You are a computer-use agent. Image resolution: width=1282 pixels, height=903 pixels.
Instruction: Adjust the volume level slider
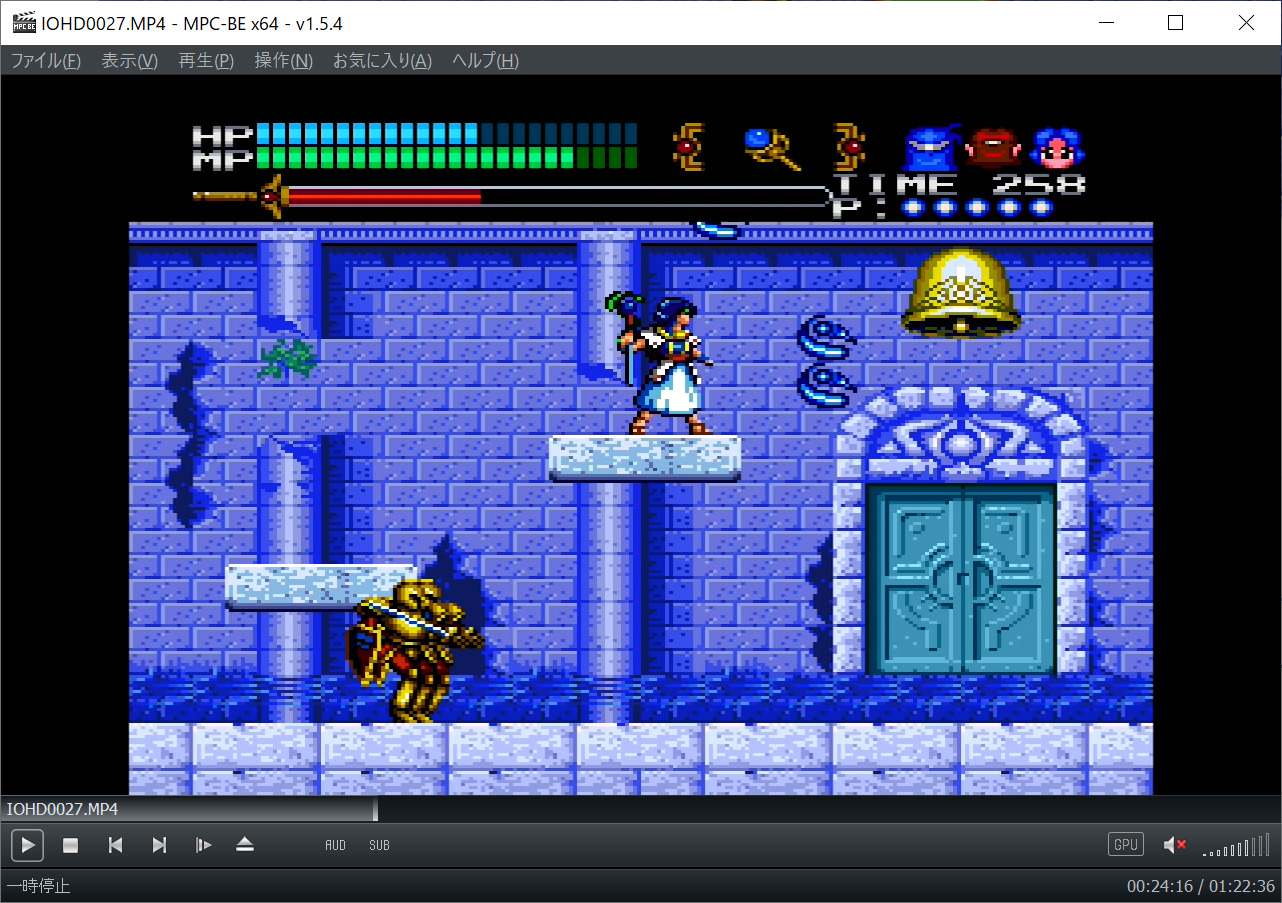tap(1236, 846)
